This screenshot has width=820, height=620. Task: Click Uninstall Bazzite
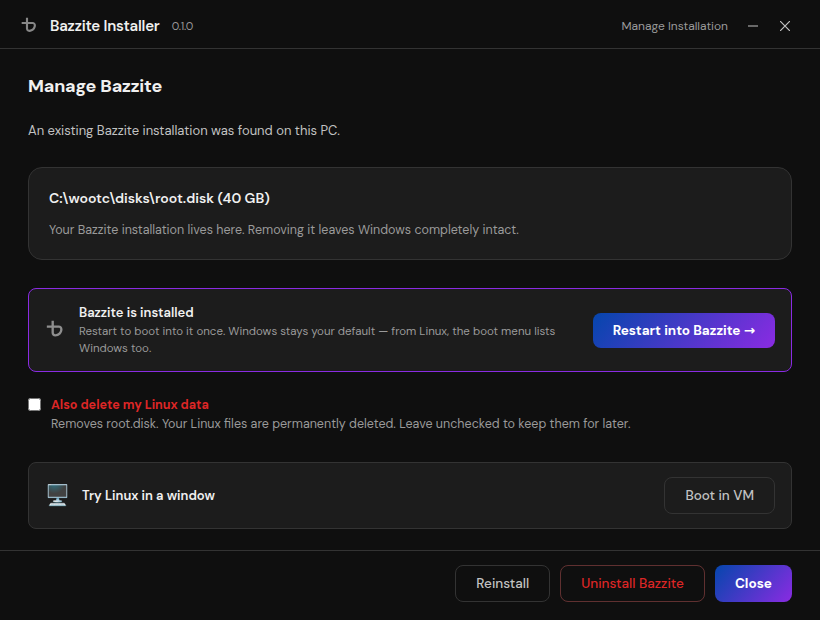pos(632,583)
